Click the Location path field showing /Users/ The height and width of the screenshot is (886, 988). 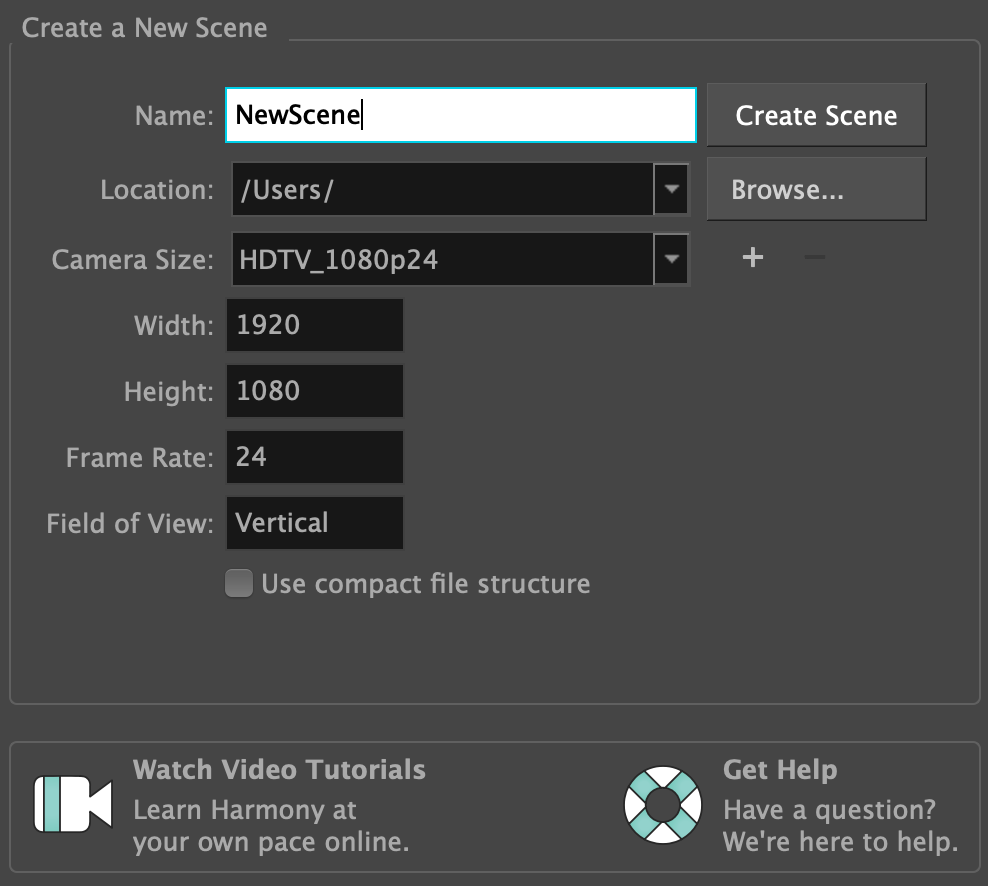pos(442,189)
